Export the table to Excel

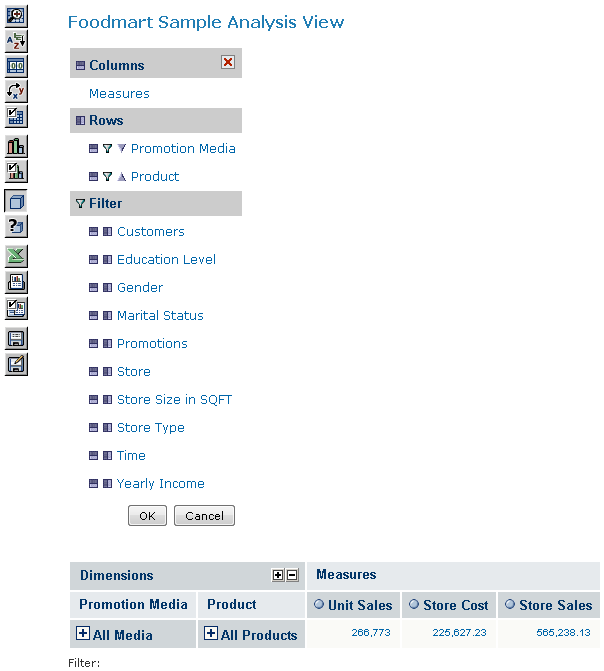(x=16, y=256)
